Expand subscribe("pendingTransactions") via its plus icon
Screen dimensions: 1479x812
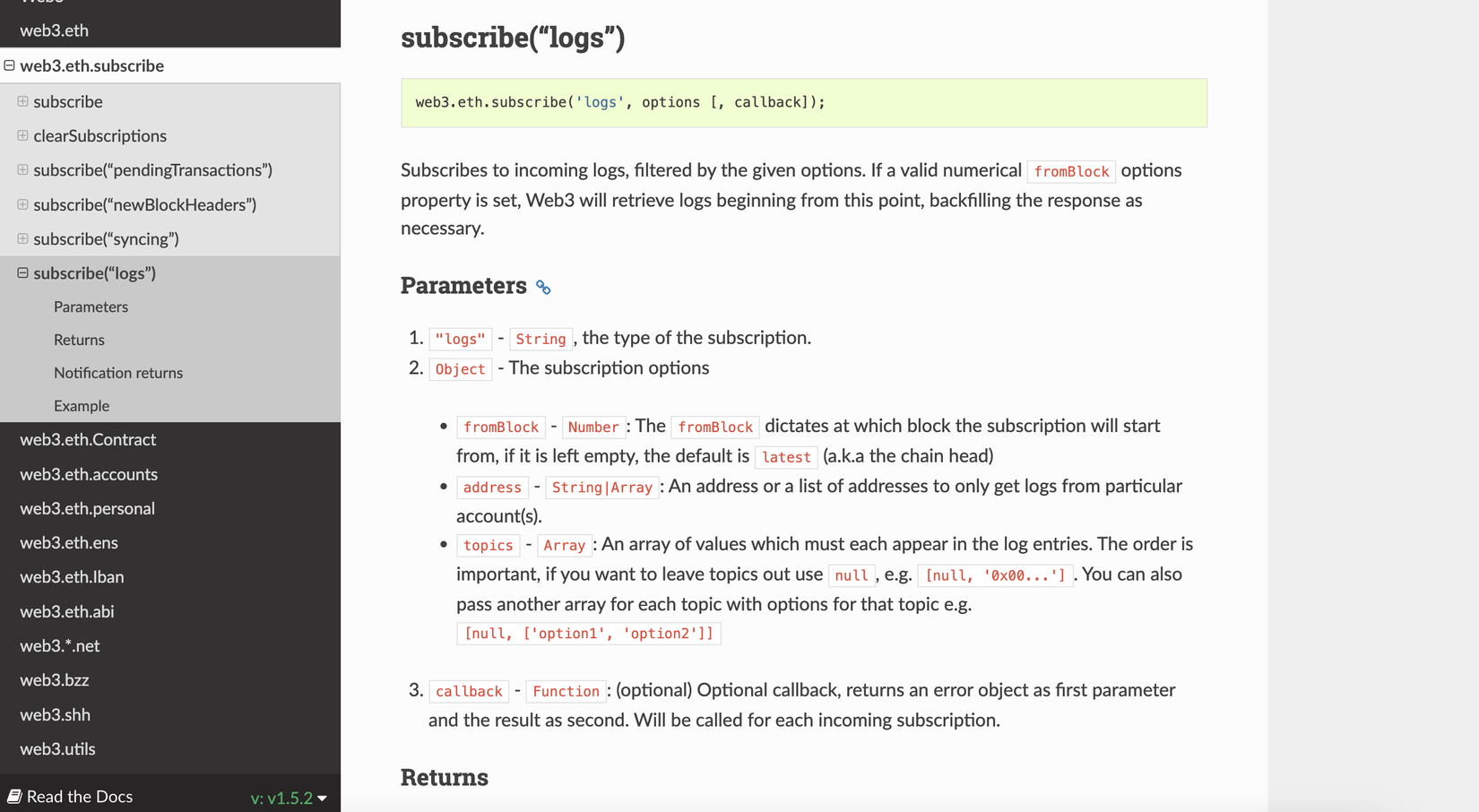click(x=22, y=169)
